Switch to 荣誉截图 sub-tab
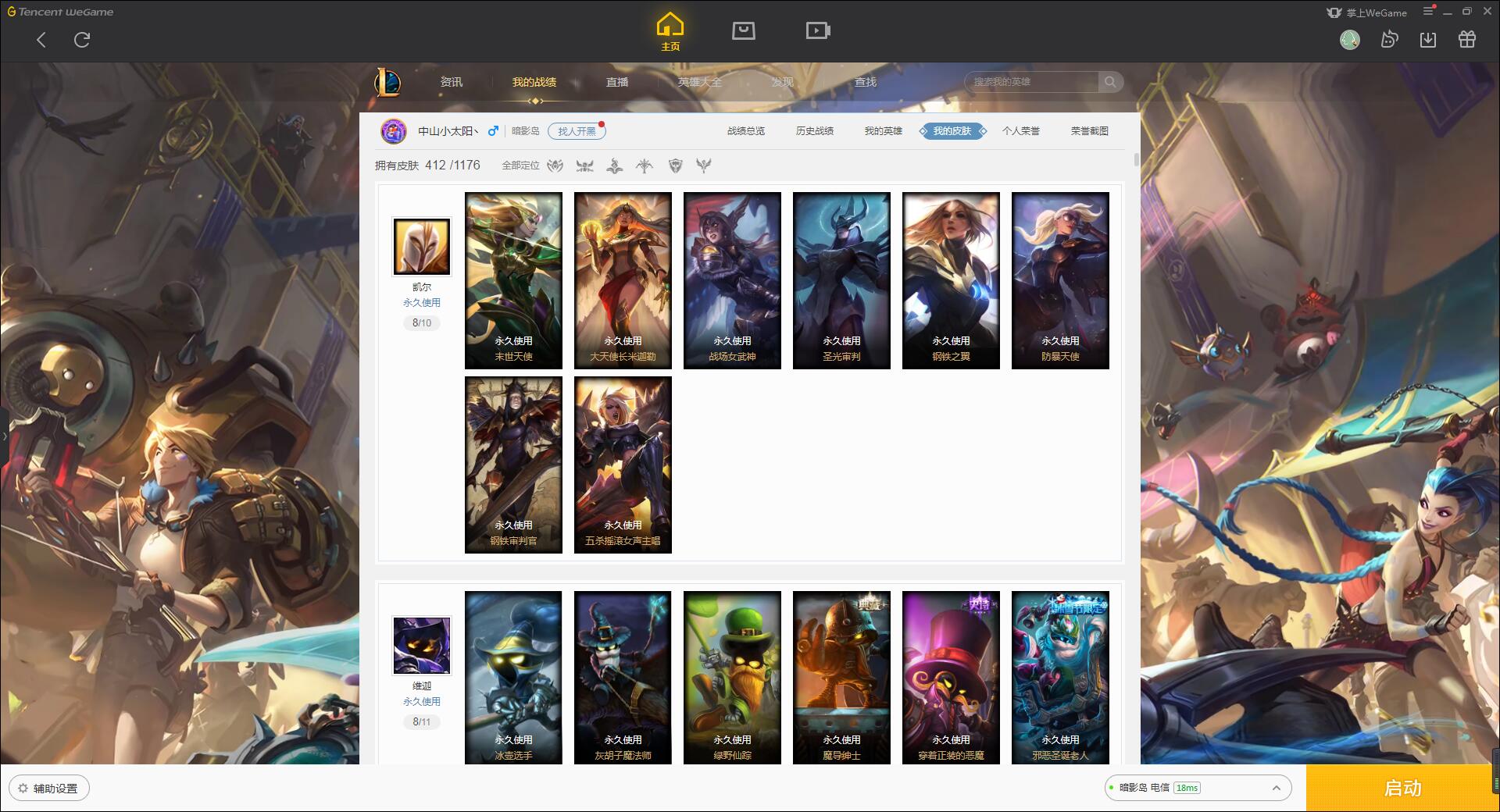1500x812 pixels. [1090, 131]
